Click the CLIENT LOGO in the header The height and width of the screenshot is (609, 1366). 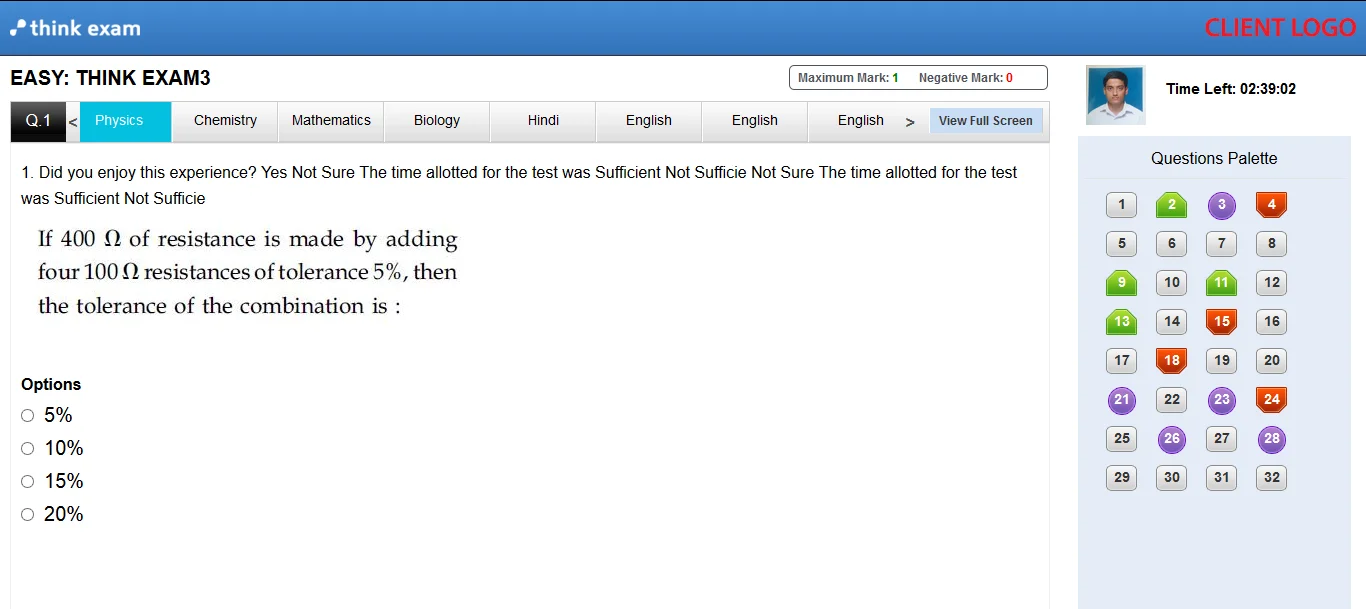pos(1280,27)
